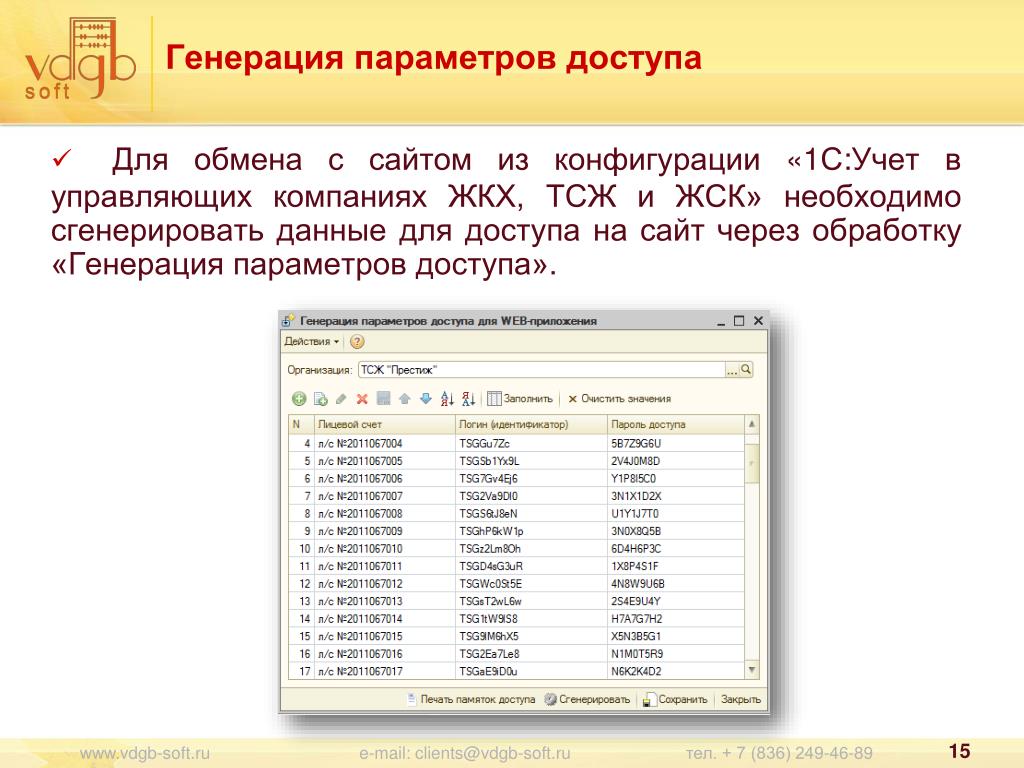Select cell л/с №2011067015
This screenshot has width=1024, height=768.
[x=384, y=637]
